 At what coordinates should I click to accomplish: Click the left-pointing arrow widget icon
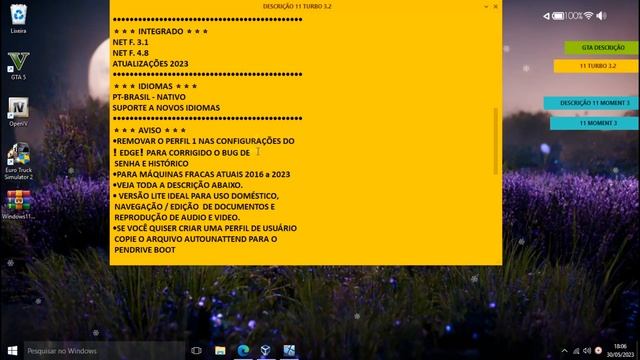[546, 16]
